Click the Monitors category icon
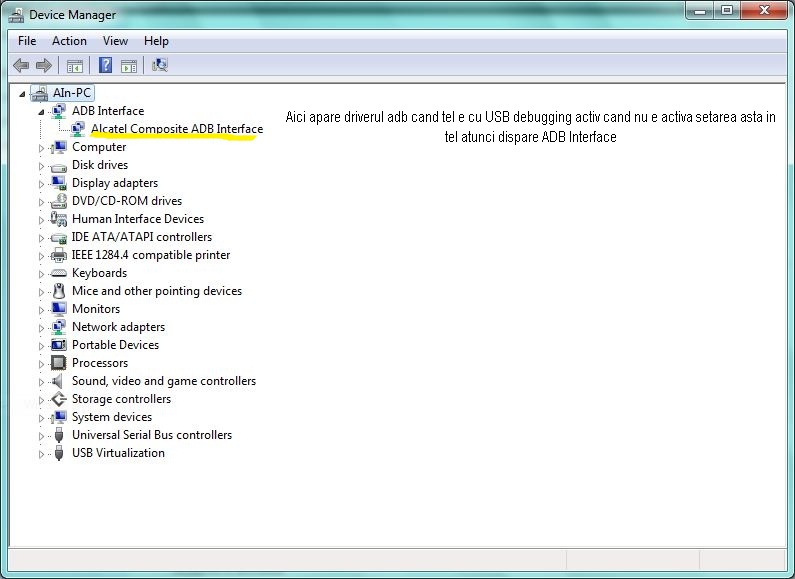 pyautogui.click(x=59, y=309)
